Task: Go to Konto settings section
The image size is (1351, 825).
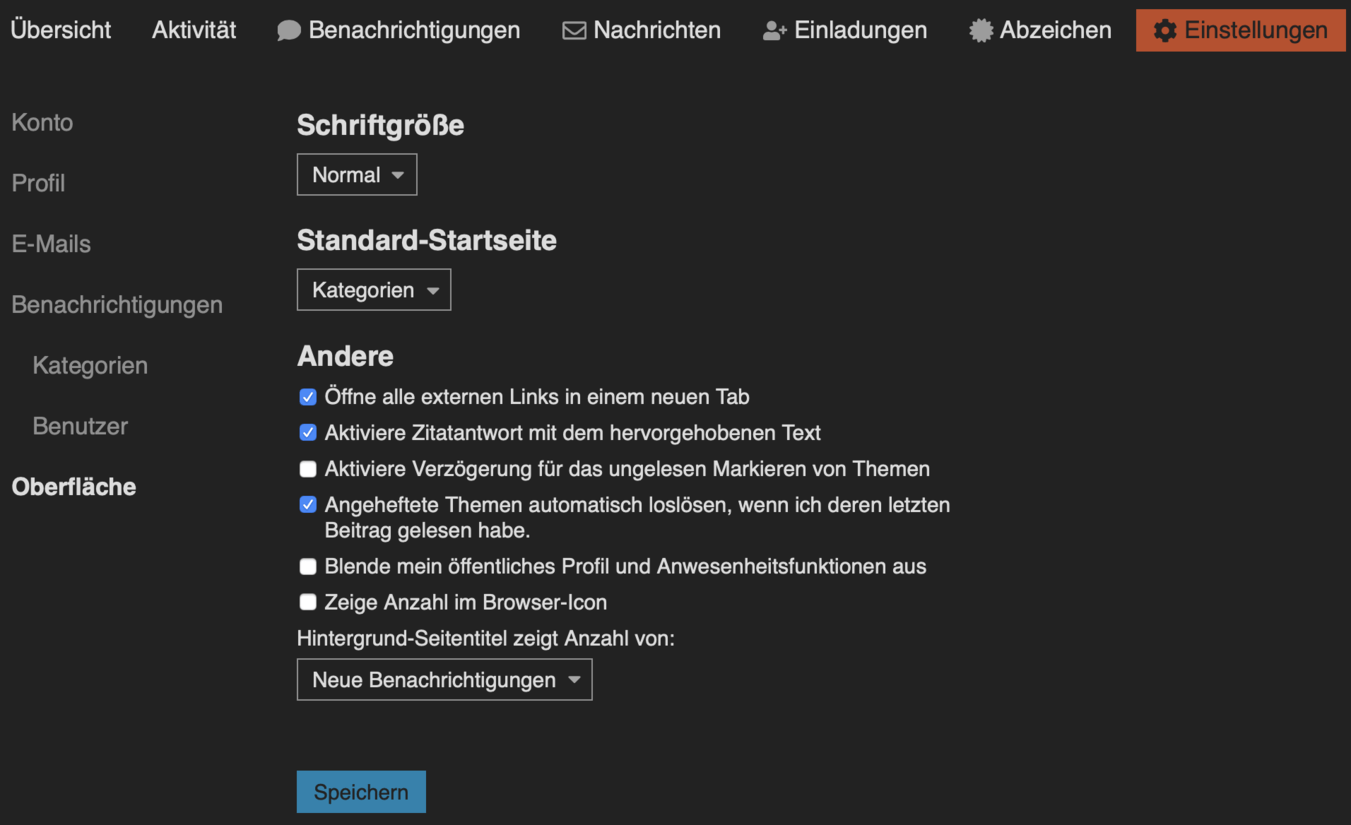Action: point(42,123)
